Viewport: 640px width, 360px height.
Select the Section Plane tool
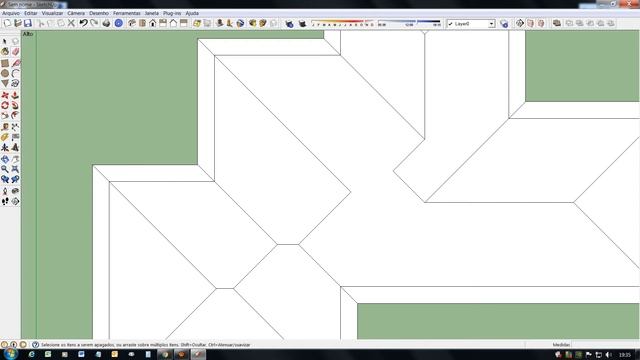(15, 201)
